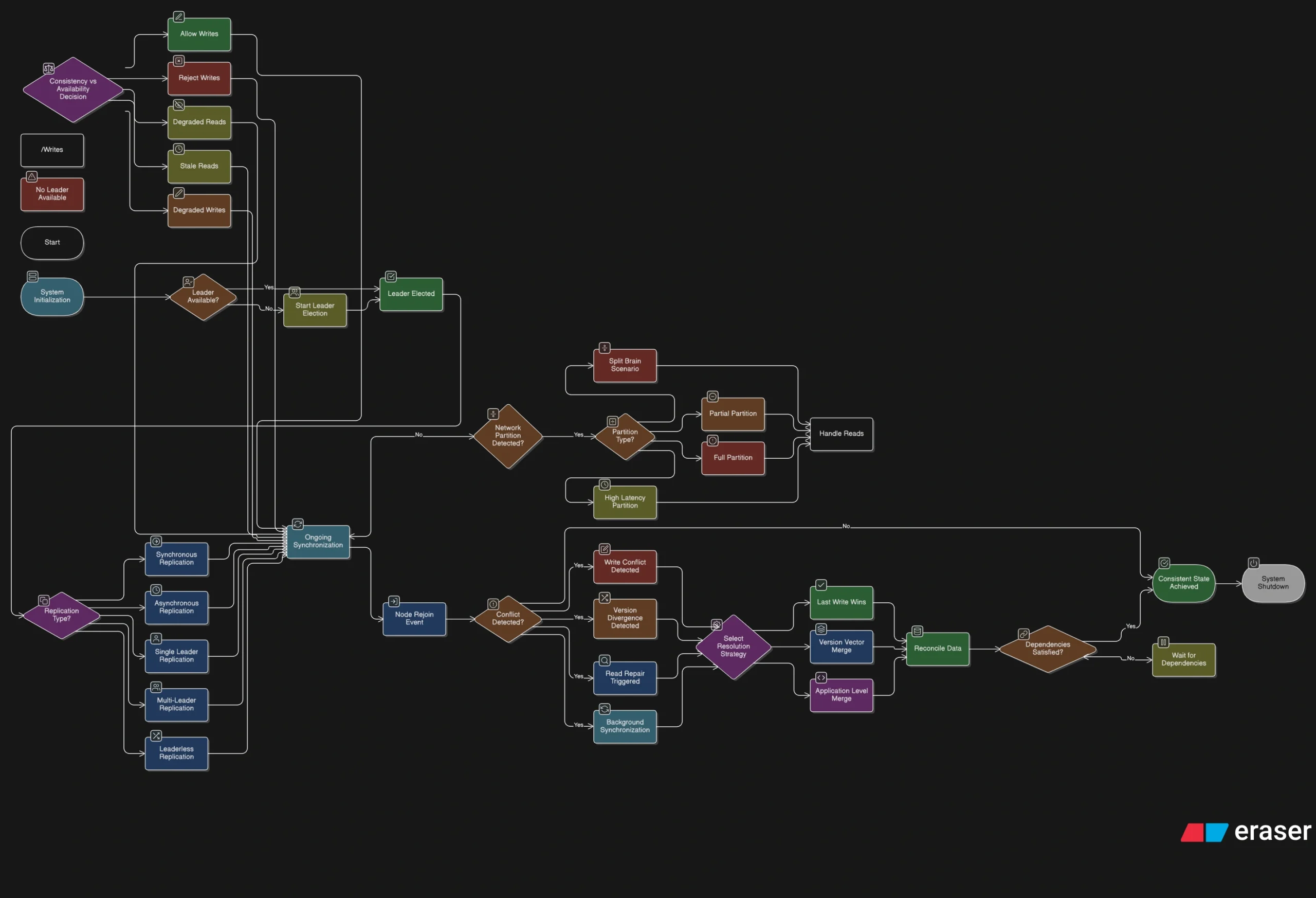
Task: Select the Handle Reads node
Action: tap(842, 434)
